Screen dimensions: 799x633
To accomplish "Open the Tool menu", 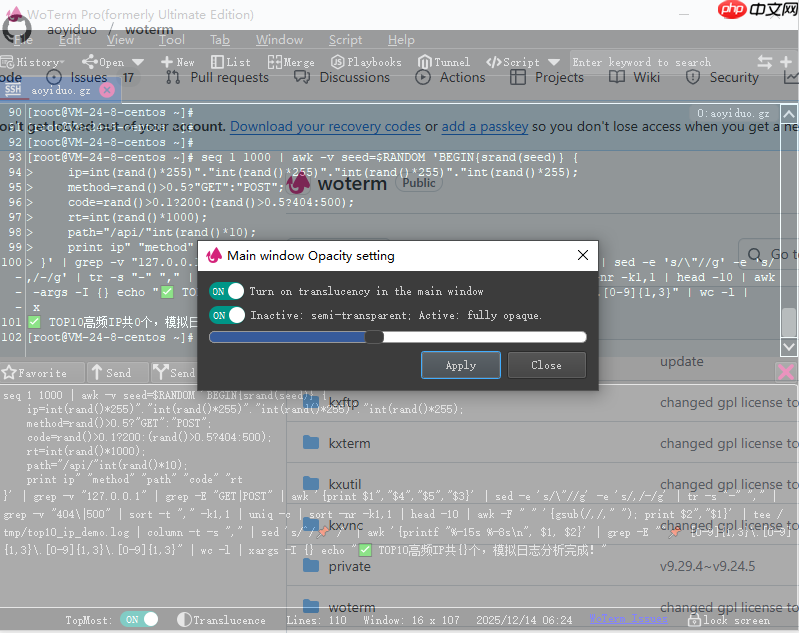I will tap(172, 40).
